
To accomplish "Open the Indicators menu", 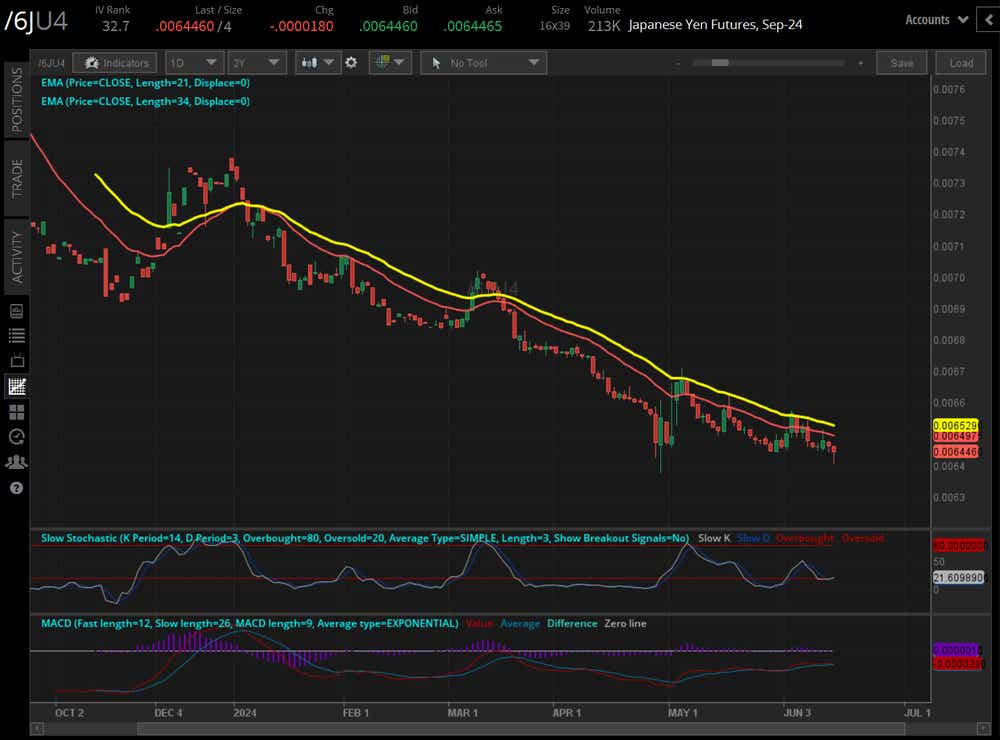I will click(x=116, y=63).
